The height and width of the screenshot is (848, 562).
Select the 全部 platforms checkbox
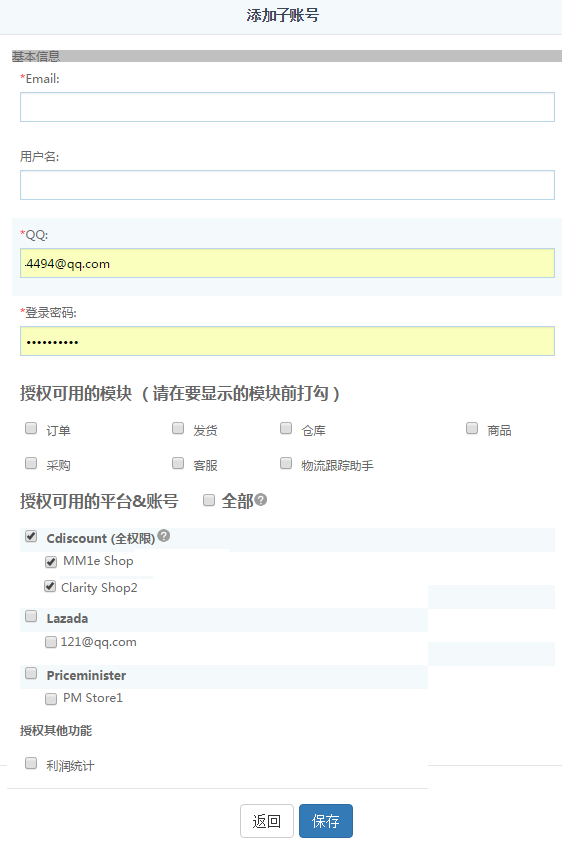click(209, 500)
